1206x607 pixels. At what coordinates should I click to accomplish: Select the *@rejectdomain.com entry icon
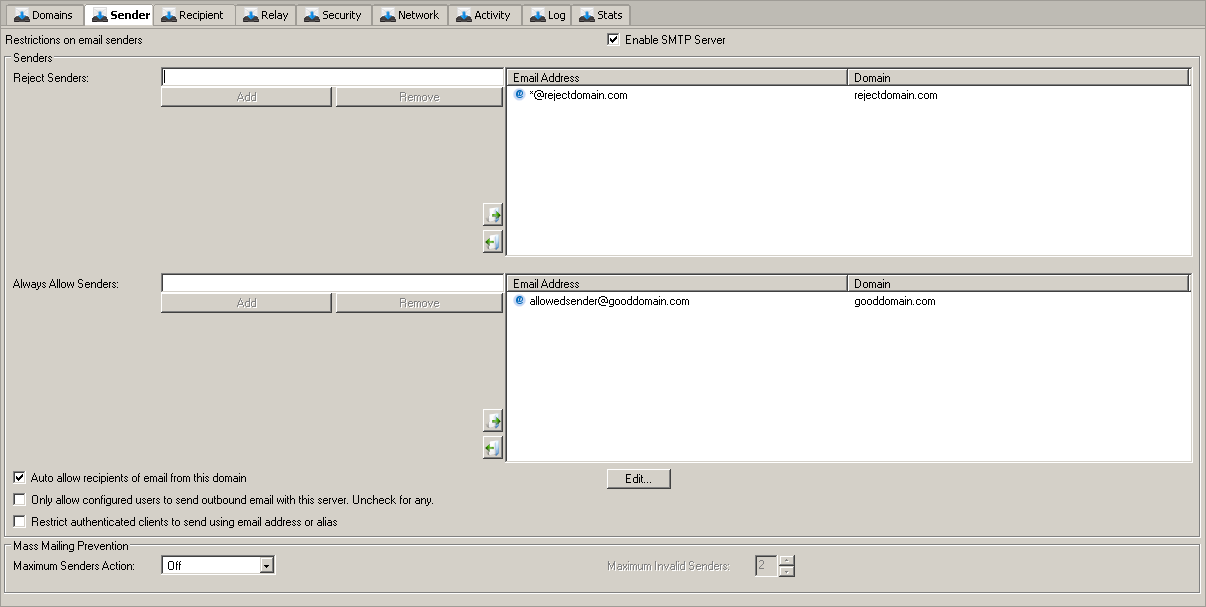pyautogui.click(x=519, y=95)
